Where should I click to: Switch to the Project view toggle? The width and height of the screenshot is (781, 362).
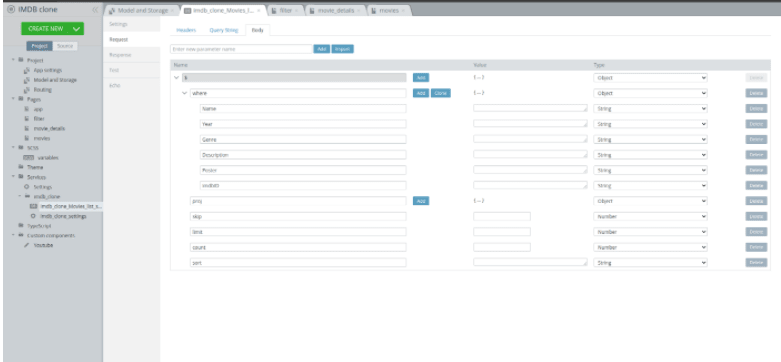[x=39, y=46]
